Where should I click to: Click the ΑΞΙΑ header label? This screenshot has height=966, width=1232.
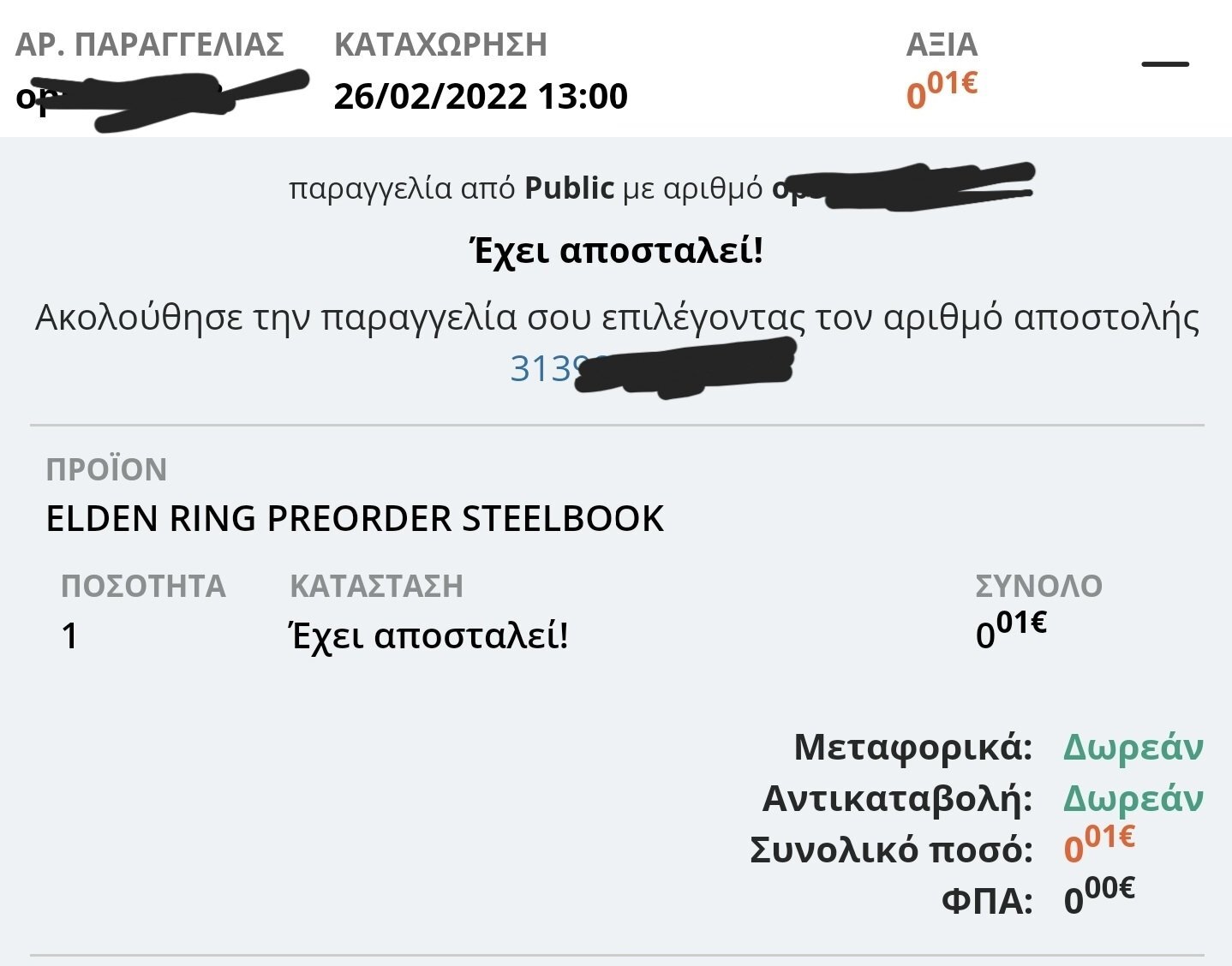tap(942, 45)
